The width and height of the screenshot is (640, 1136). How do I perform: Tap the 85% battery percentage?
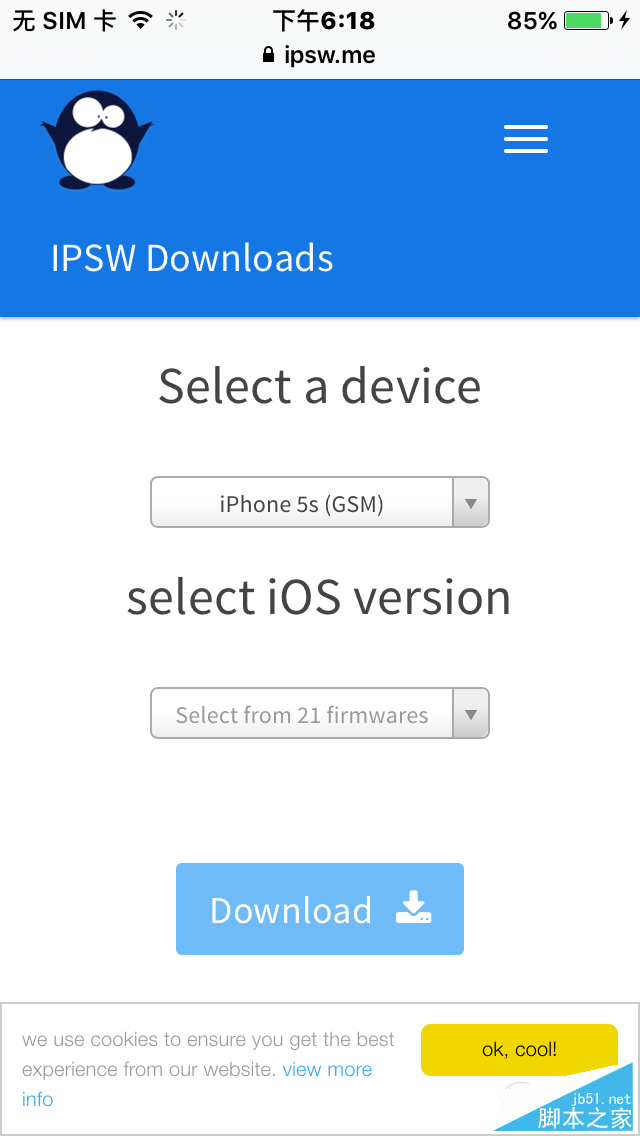532,20
